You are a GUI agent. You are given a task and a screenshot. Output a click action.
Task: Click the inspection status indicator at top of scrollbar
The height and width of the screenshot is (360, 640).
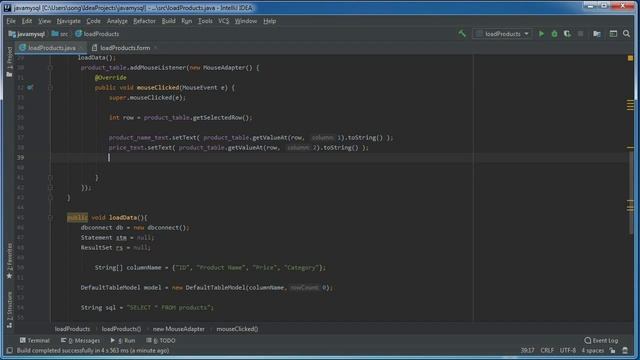[x=630, y=58]
